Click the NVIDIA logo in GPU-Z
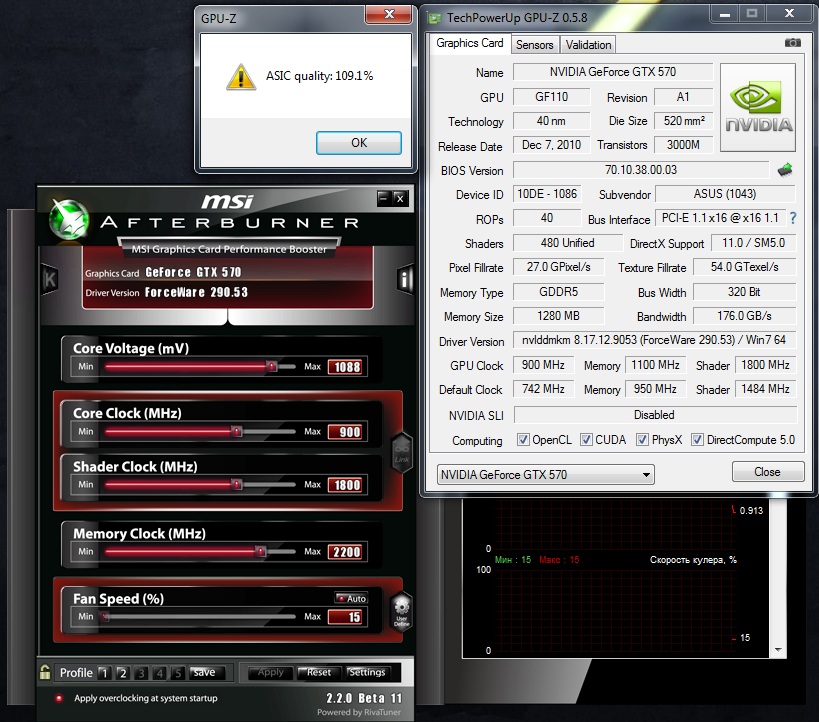Screen dimensions: 819x722 point(759,109)
